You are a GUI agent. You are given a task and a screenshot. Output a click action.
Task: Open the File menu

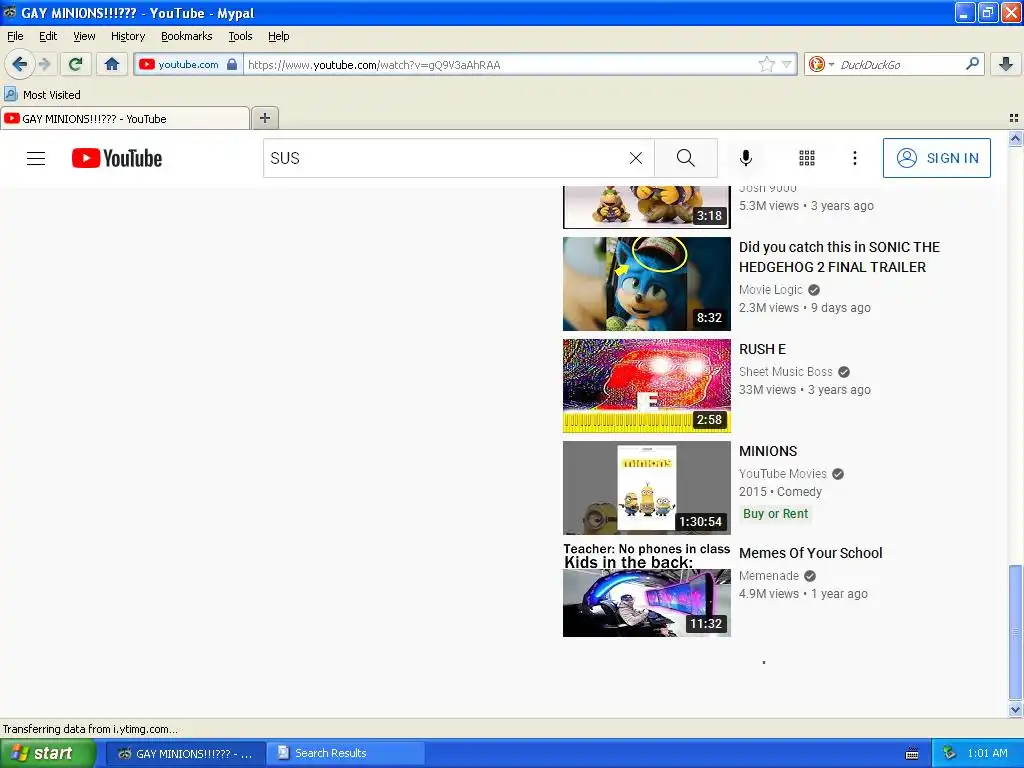point(15,36)
